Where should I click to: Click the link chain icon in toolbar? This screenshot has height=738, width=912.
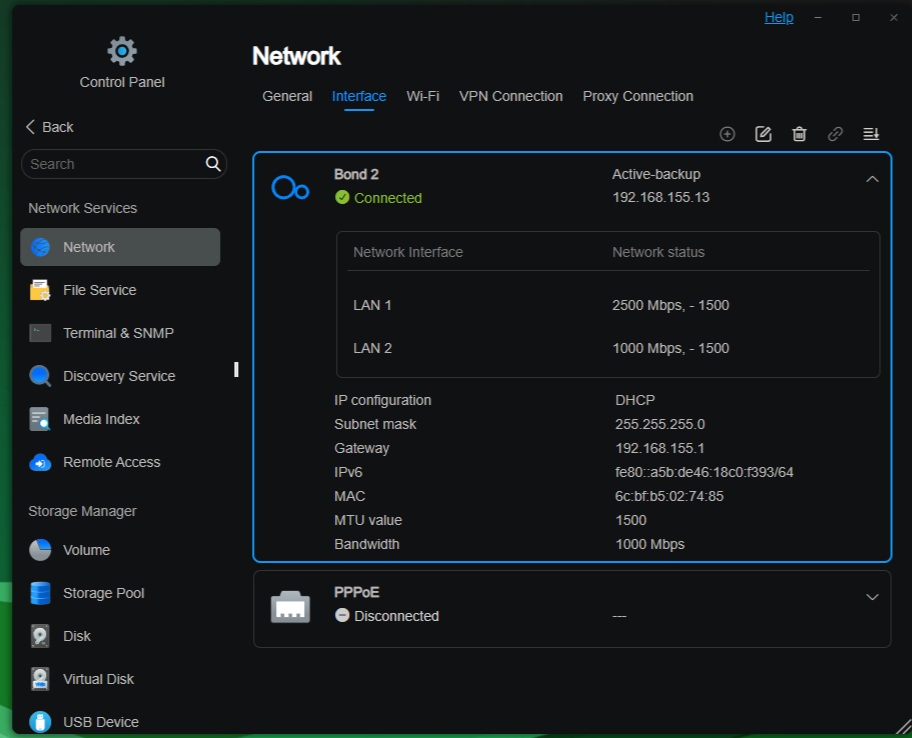pyautogui.click(x=835, y=134)
